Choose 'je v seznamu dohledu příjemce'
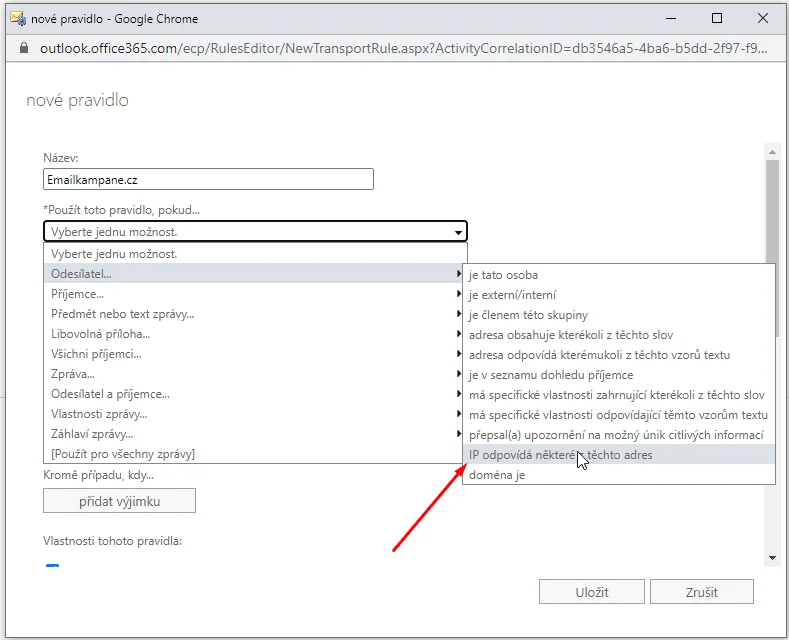The image size is (789, 641). [619, 375]
